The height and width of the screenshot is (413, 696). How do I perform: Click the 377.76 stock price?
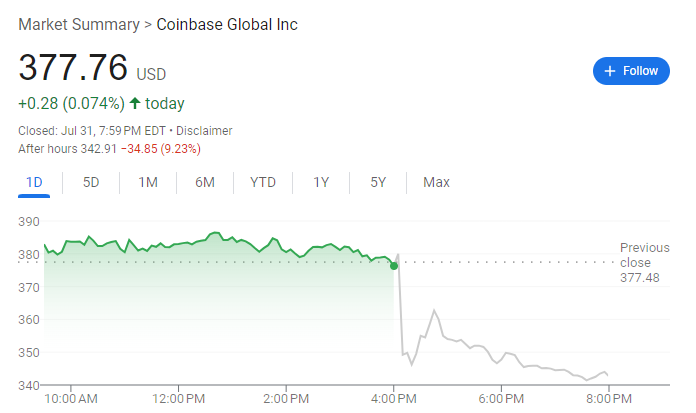pyautogui.click(x=73, y=68)
